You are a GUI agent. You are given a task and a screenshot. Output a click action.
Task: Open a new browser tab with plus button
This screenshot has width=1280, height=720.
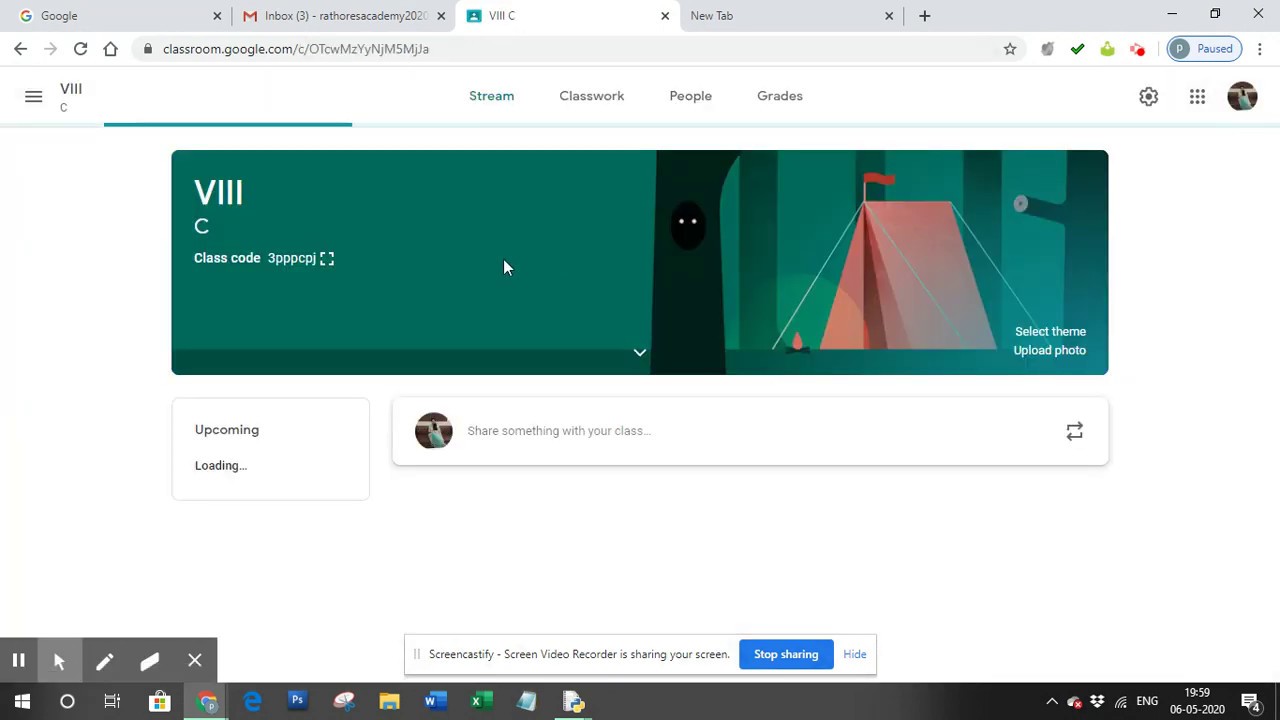pyautogui.click(x=924, y=16)
